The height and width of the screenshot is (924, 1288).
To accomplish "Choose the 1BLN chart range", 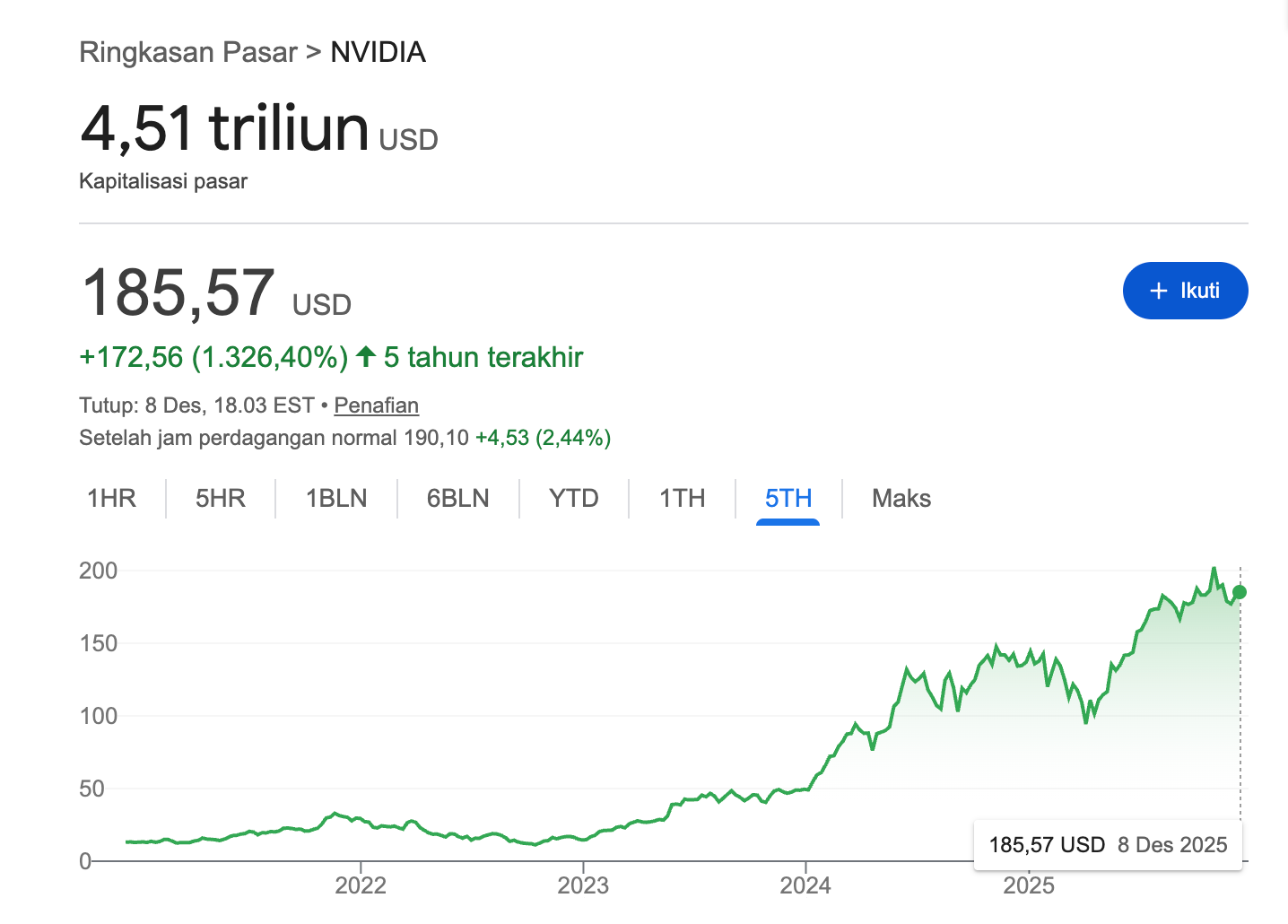I will 336,499.
